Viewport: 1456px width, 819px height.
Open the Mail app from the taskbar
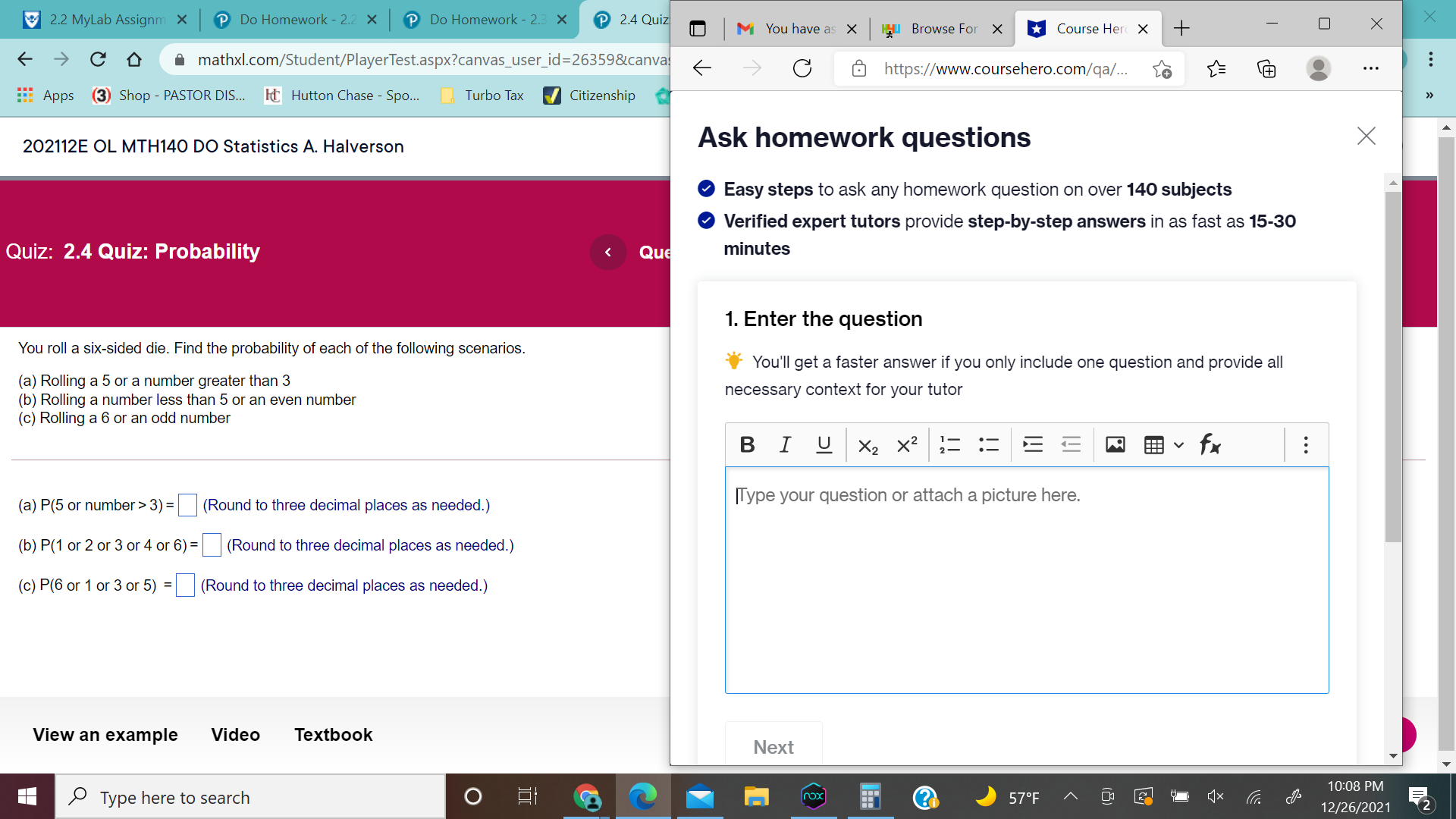tap(699, 796)
